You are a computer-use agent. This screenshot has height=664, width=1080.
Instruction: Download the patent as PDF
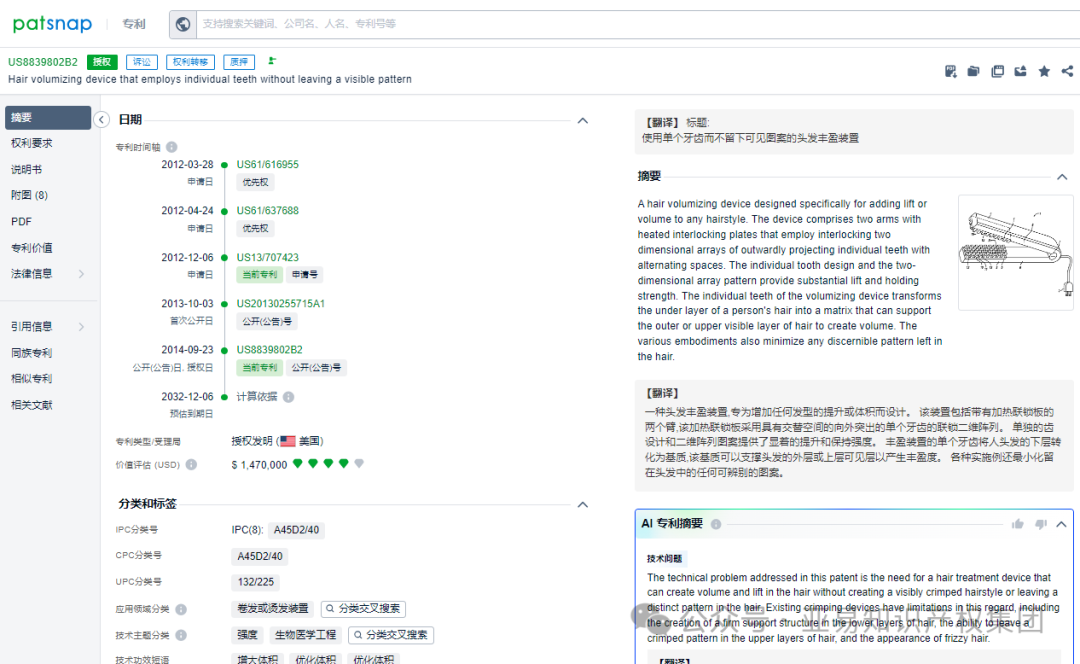(x=951, y=71)
